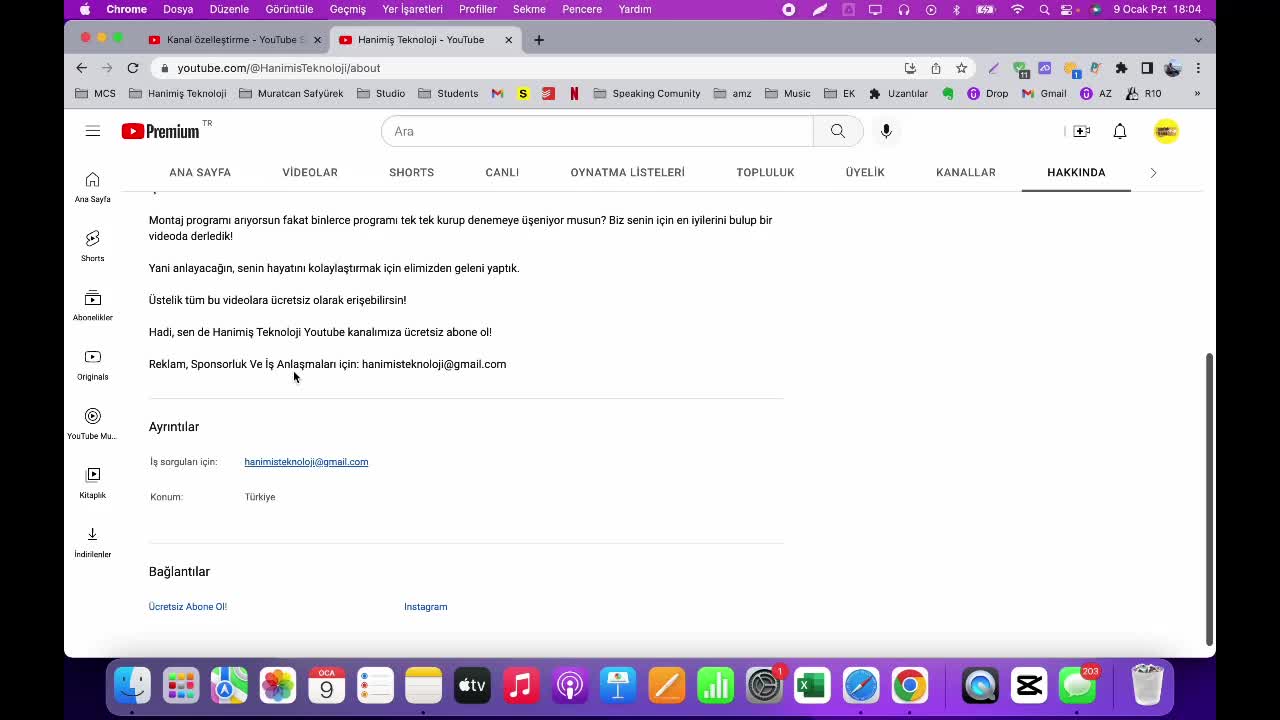The width and height of the screenshot is (1280, 720).
Task: Open the Speaking Comunity bookmark folder
Action: (x=647, y=93)
